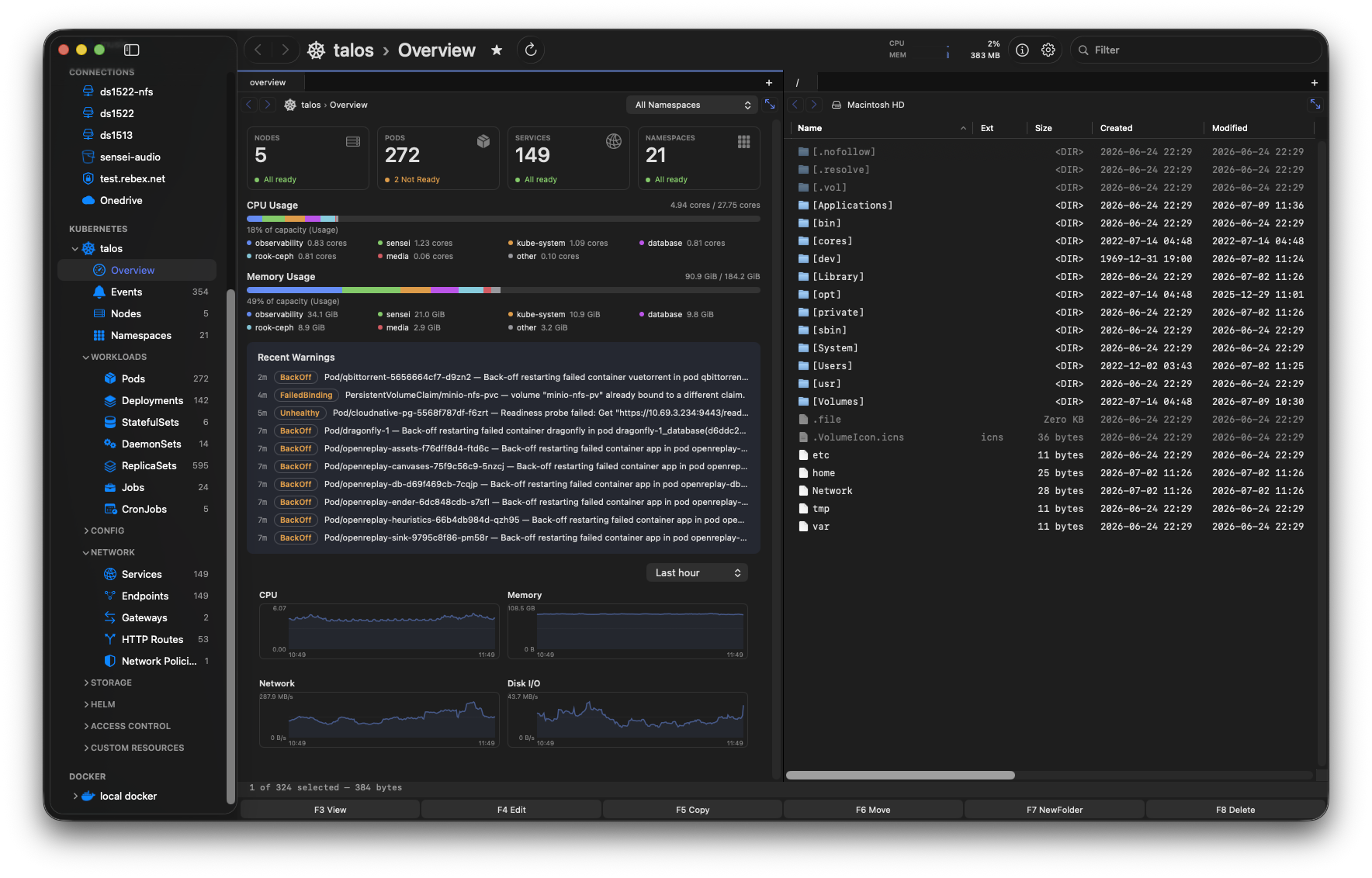Star the talos Overview as favorite
Image resolution: width=1372 pixels, height=878 pixels.
point(497,50)
